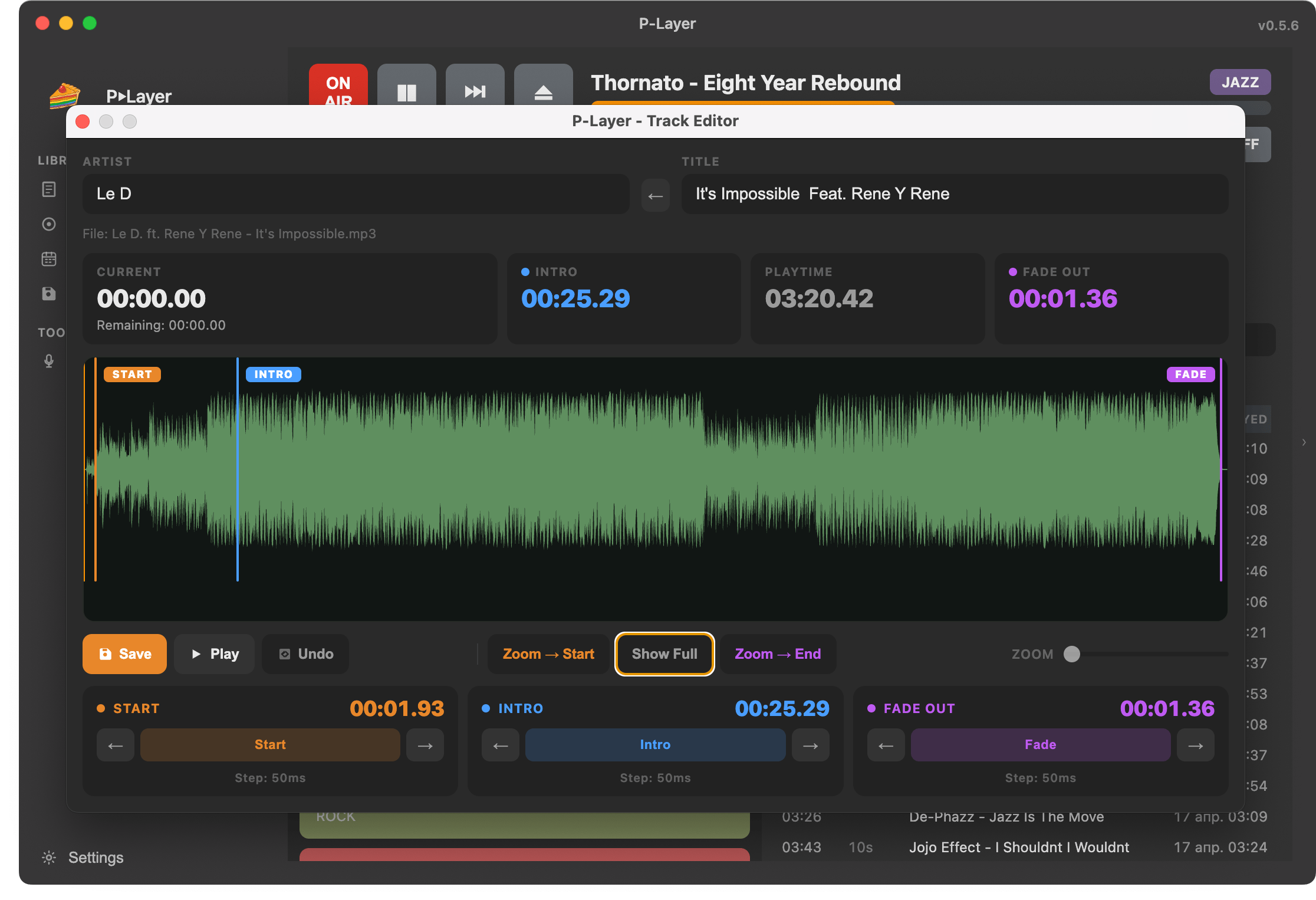
Task: Select De-Phazz - Jazz Is The Move row
Action: tap(1025, 817)
